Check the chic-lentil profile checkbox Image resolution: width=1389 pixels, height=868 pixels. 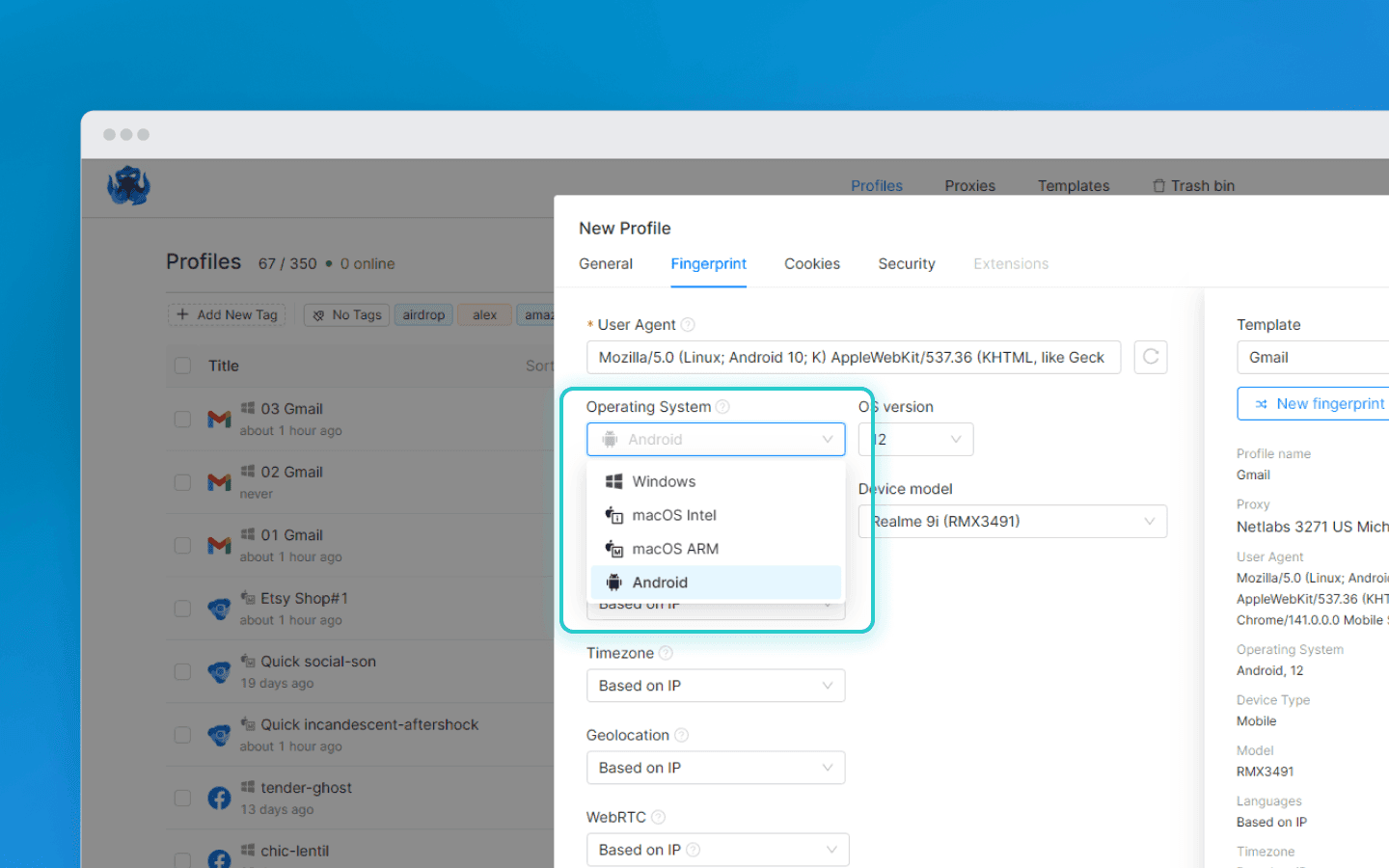[182, 859]
